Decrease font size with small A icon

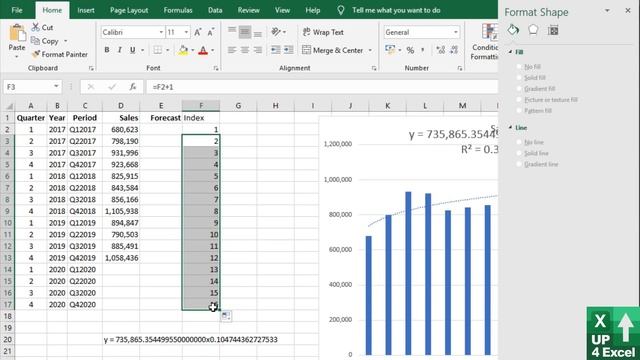(x=211, y=32)
